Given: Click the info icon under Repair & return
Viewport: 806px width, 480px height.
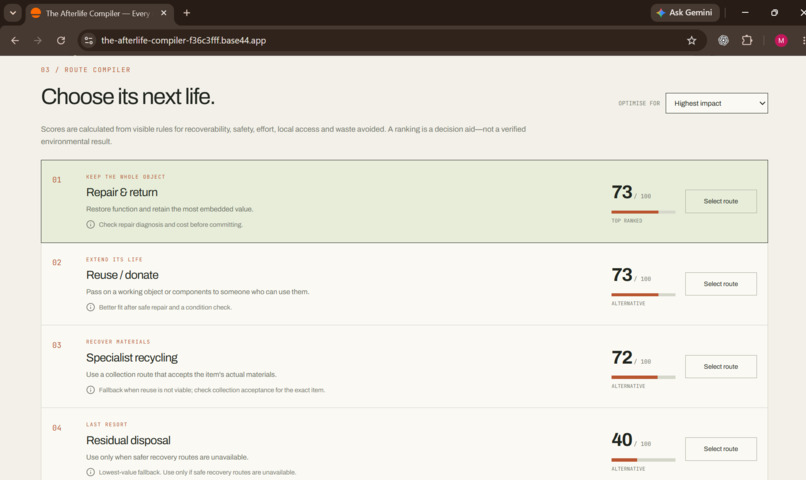Looking at the screenshot, I should (x=90, y=225).
